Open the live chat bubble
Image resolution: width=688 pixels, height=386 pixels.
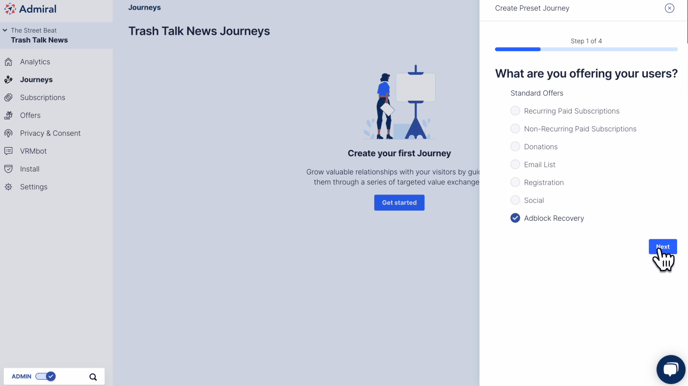(670, 369)
